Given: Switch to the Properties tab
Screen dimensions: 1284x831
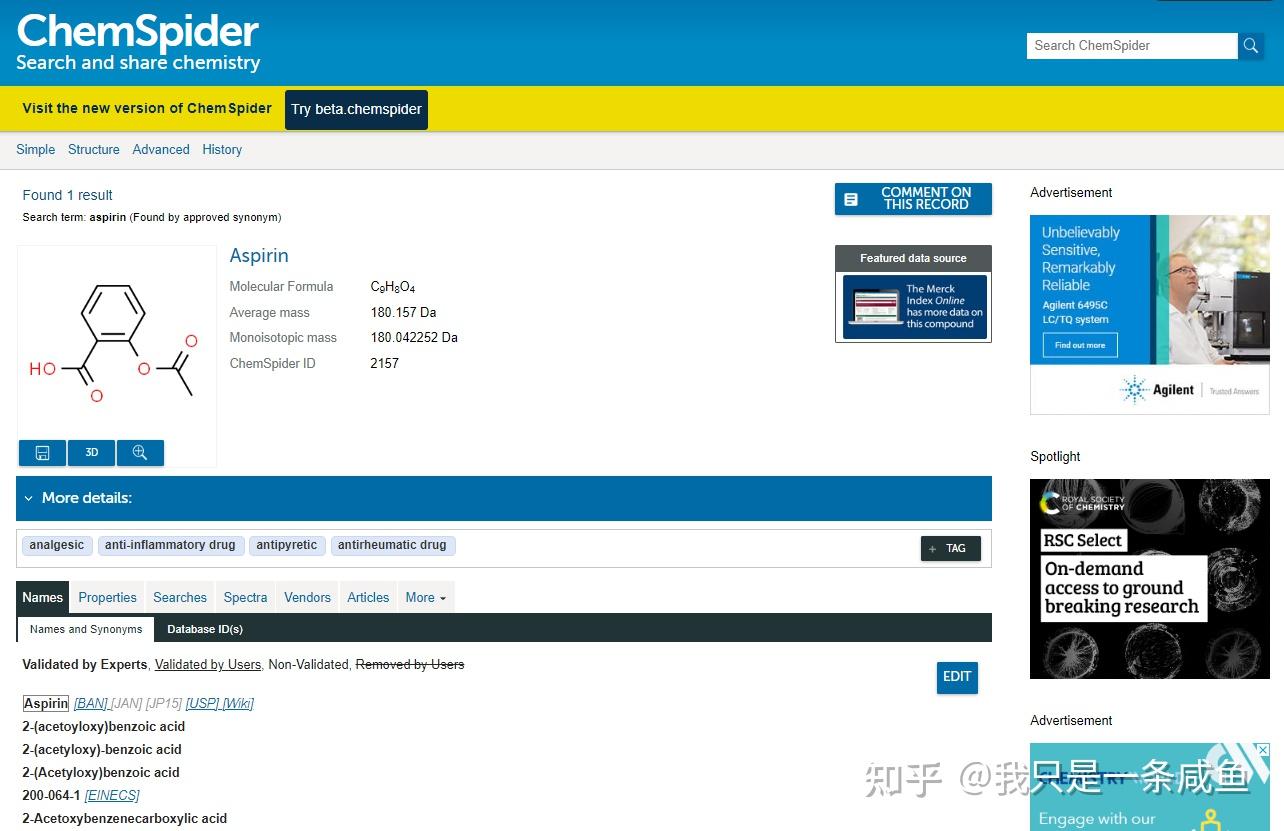Looking at the screenshot, I should tap(107, 597).
